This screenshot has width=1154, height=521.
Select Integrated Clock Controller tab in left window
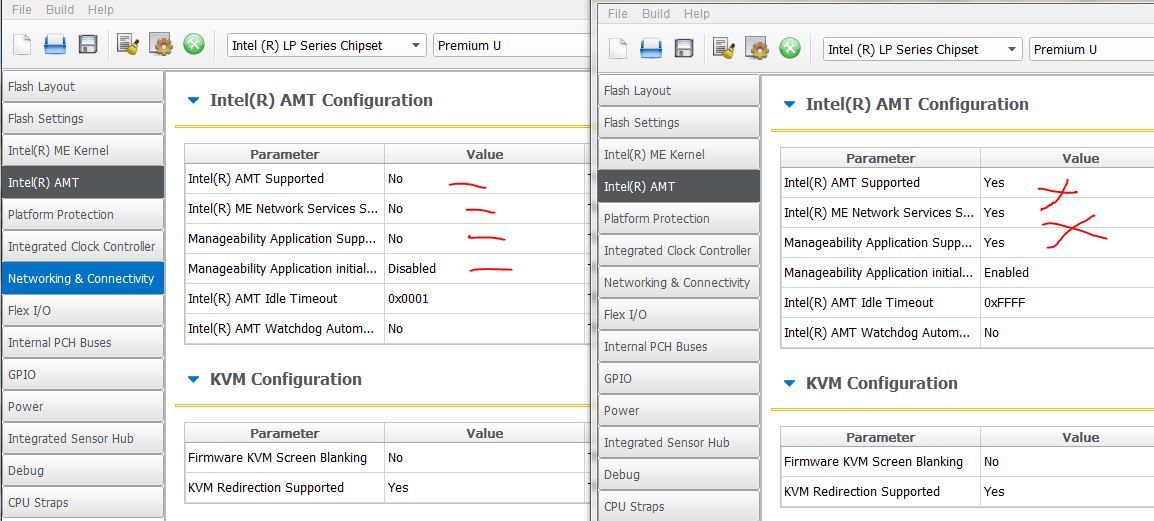[x=82, y=247]
